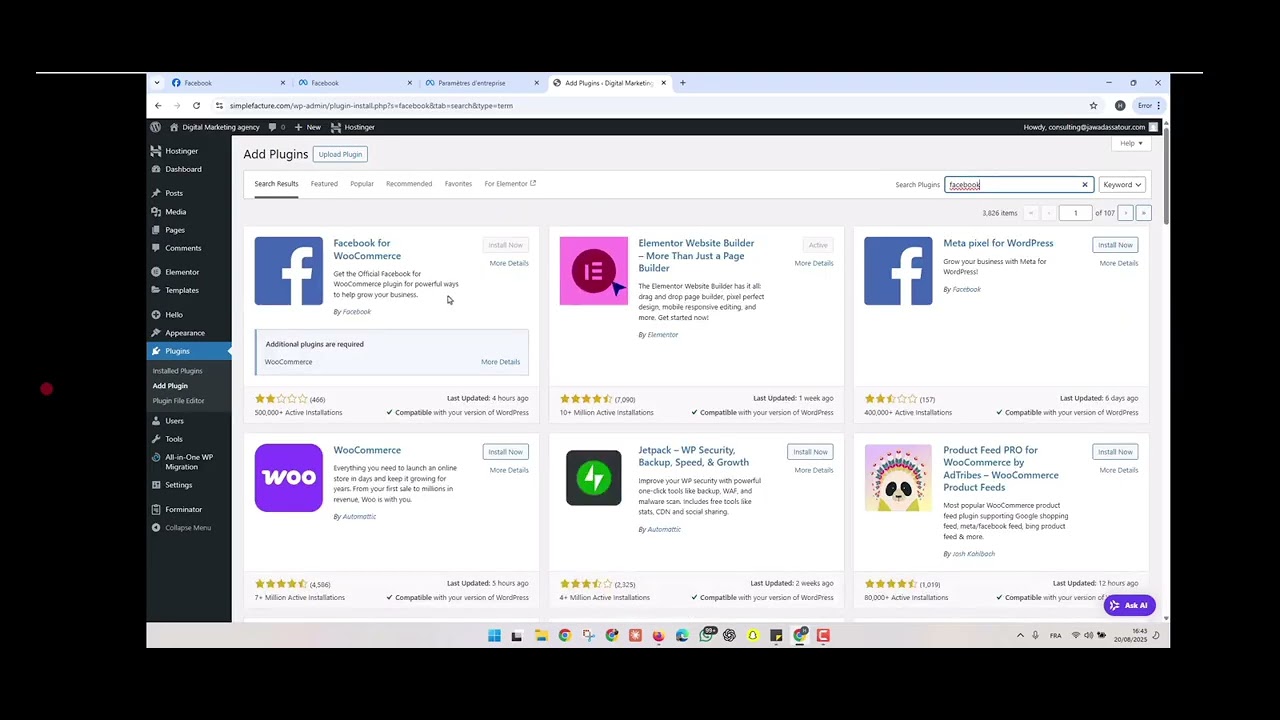Viewport: 1280px width, 720px height.
Task: Open Appearance in the sidebar
Action: [185, 333]
